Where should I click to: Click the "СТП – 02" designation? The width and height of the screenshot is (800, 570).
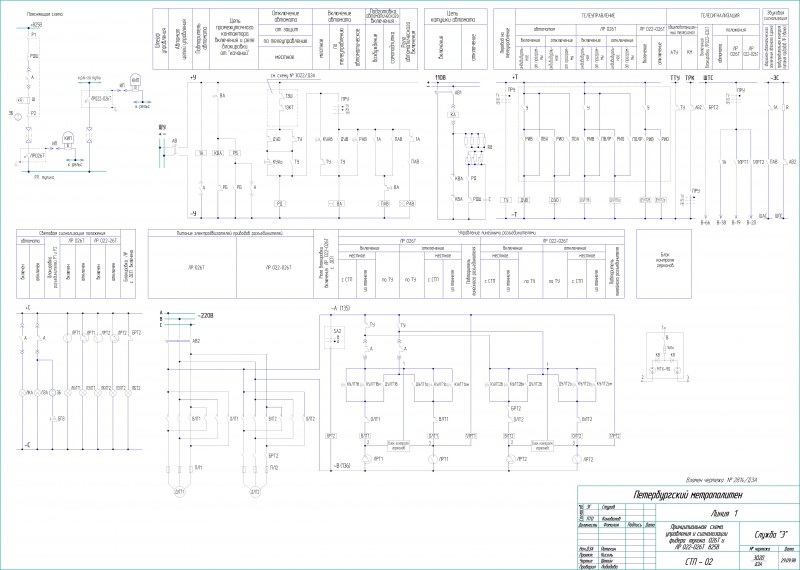(x=697, y=562)
